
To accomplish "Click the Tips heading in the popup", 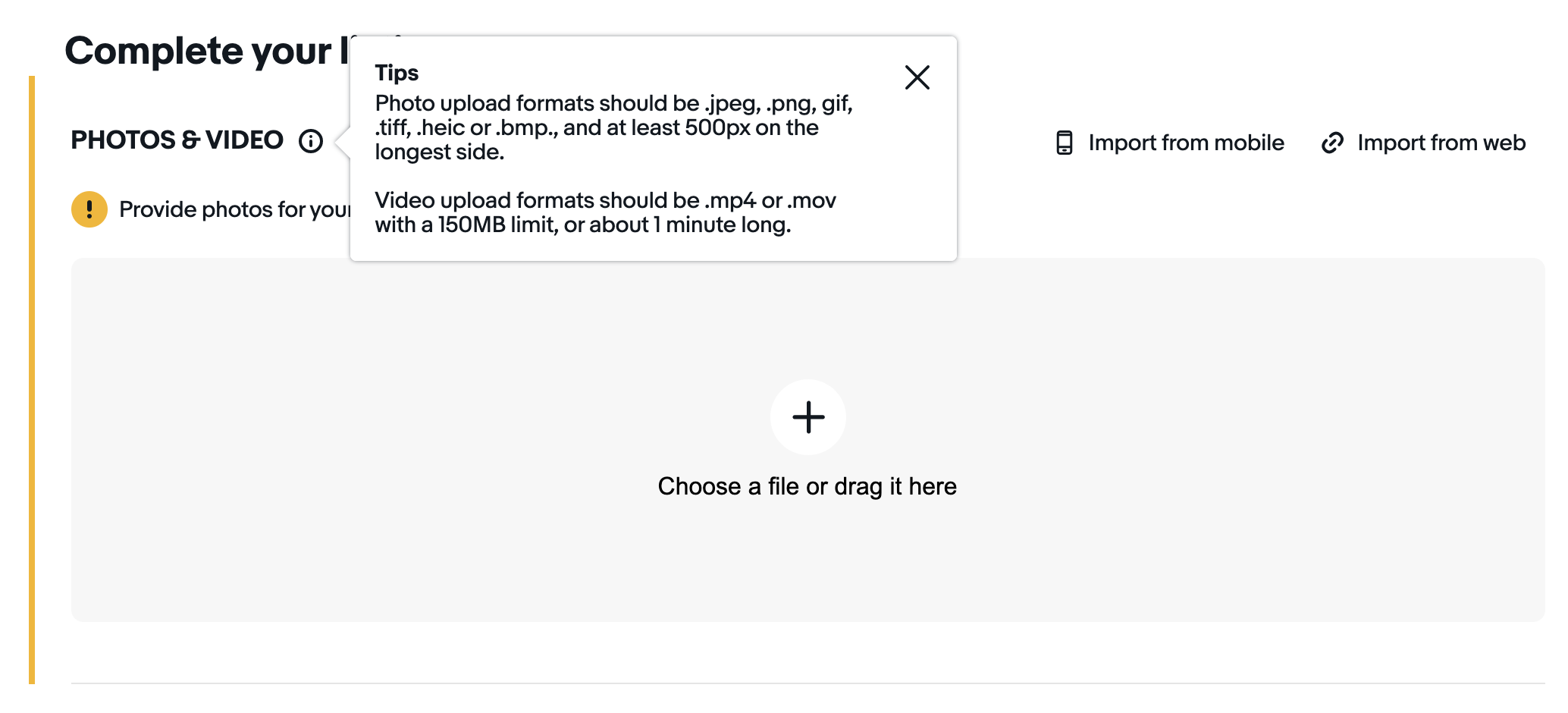I will pos(397,73).
